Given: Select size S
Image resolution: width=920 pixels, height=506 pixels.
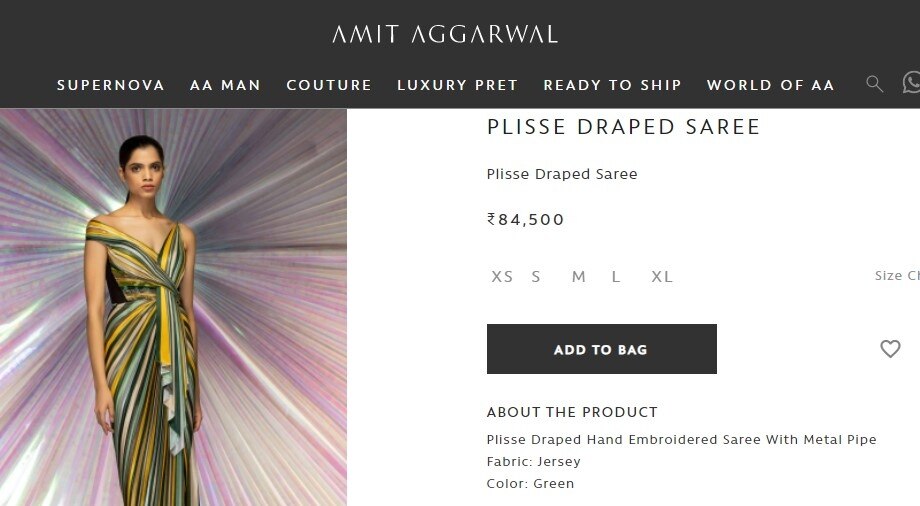Looking at the screenshot, I should (536, 277).
